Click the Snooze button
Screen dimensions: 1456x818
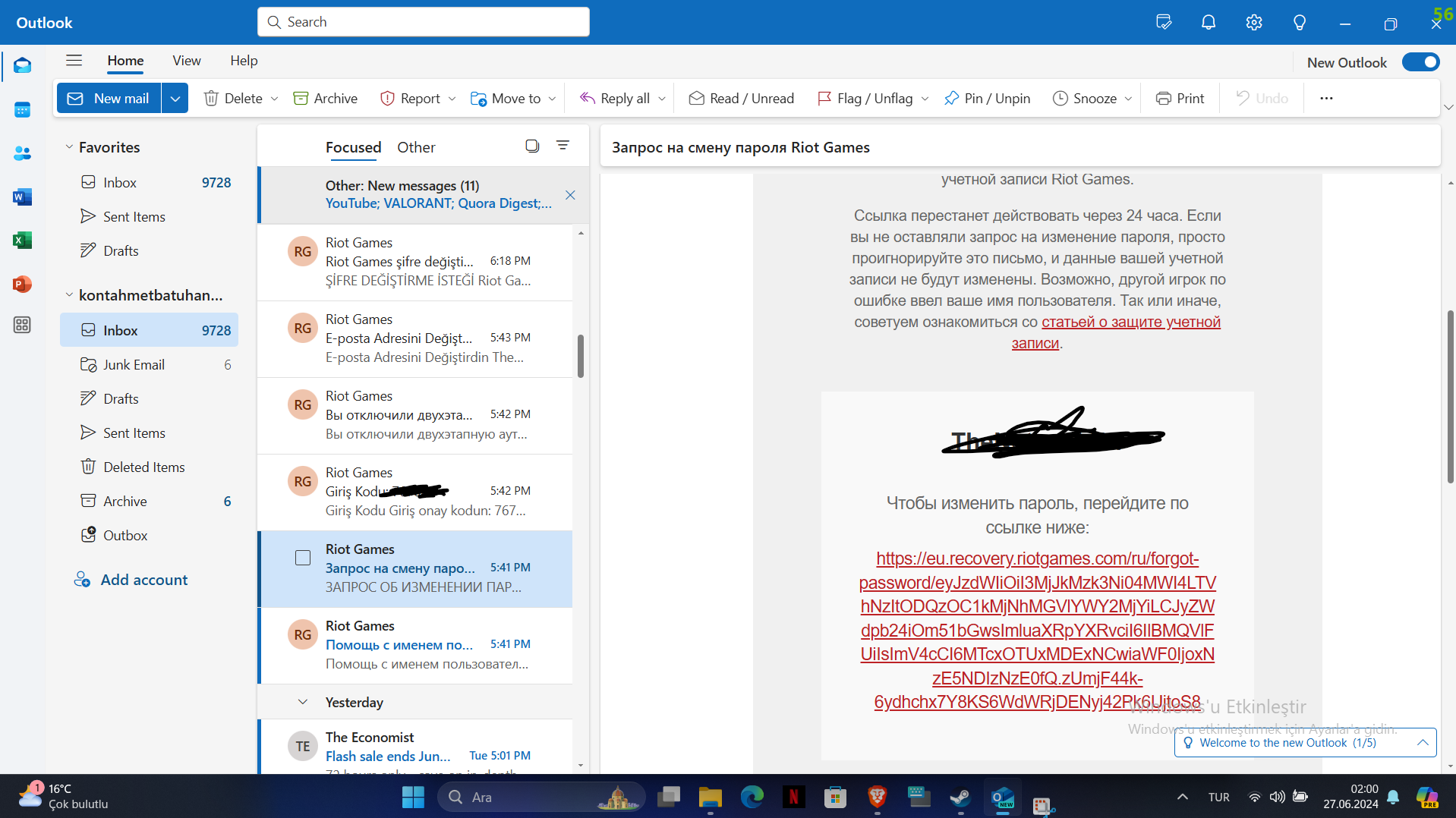[x=1085, y=99]
